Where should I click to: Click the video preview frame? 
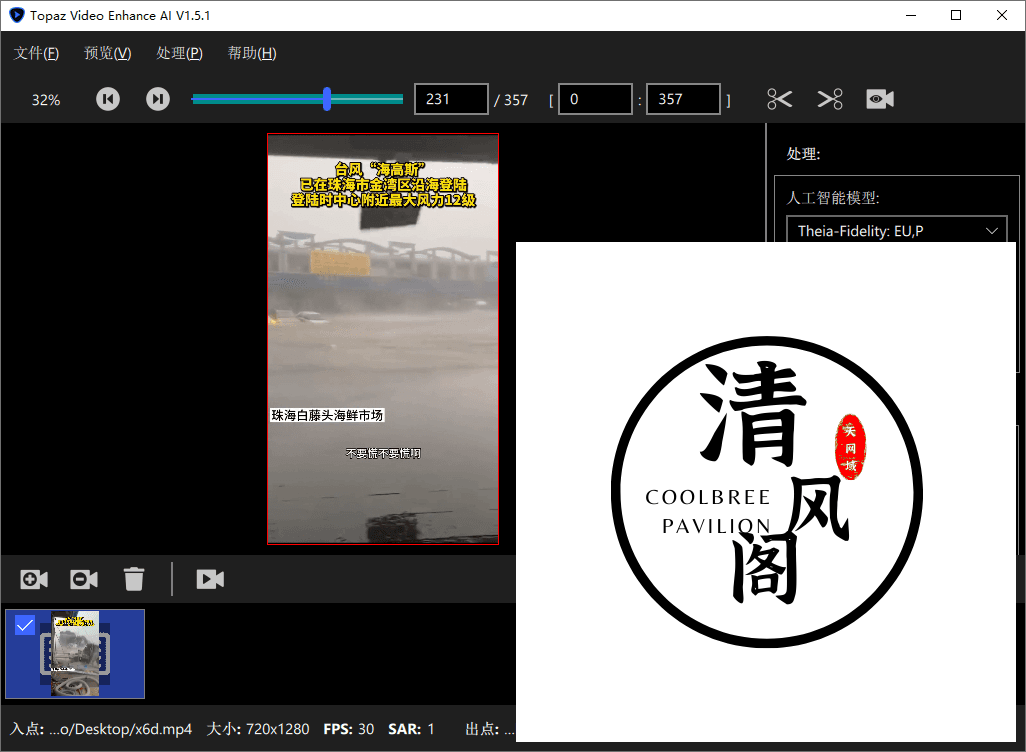click(383, 339)
